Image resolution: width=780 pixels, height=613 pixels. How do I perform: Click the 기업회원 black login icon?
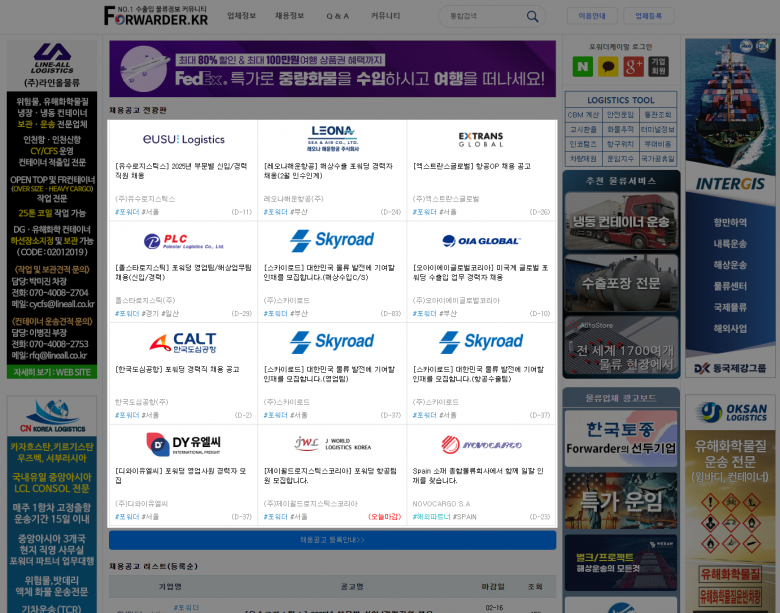659,66
